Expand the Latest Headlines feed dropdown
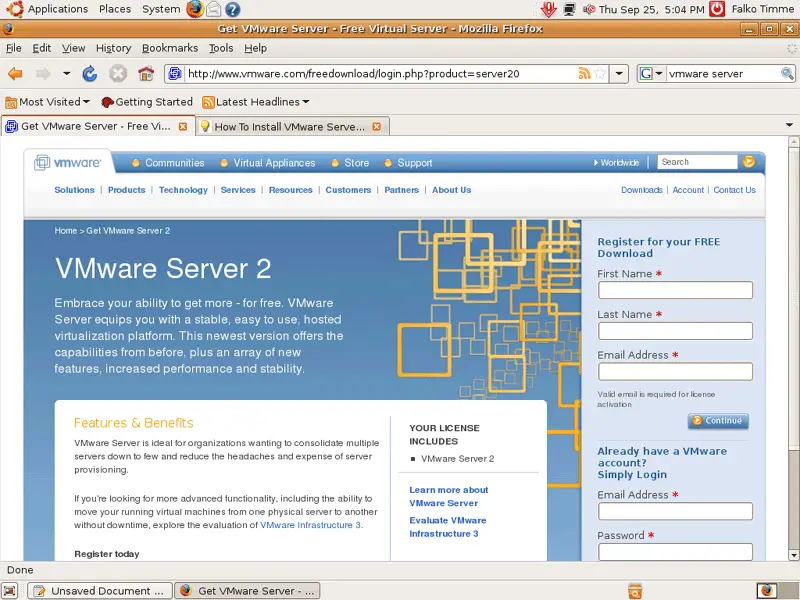Screen dimensions: 800x600 coord(306,102)
